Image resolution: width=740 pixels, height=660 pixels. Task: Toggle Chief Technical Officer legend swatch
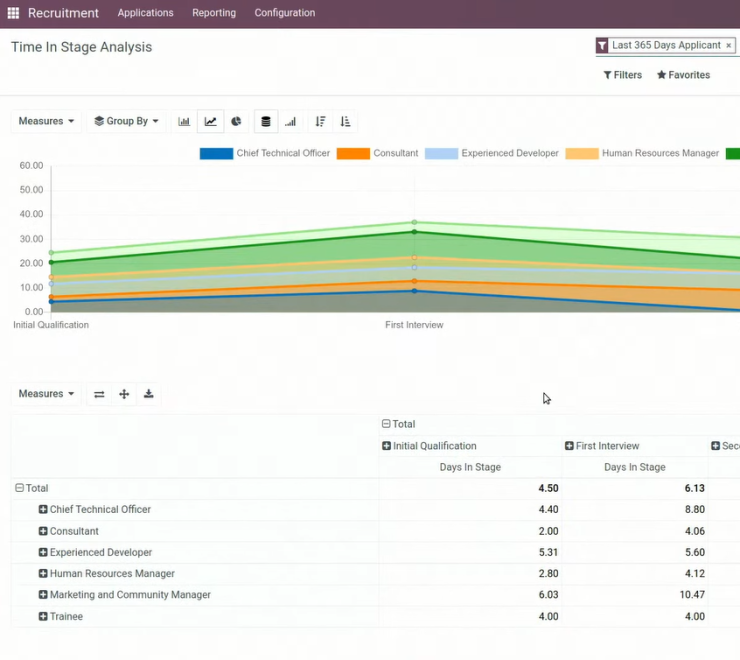(x=216, y=153)
